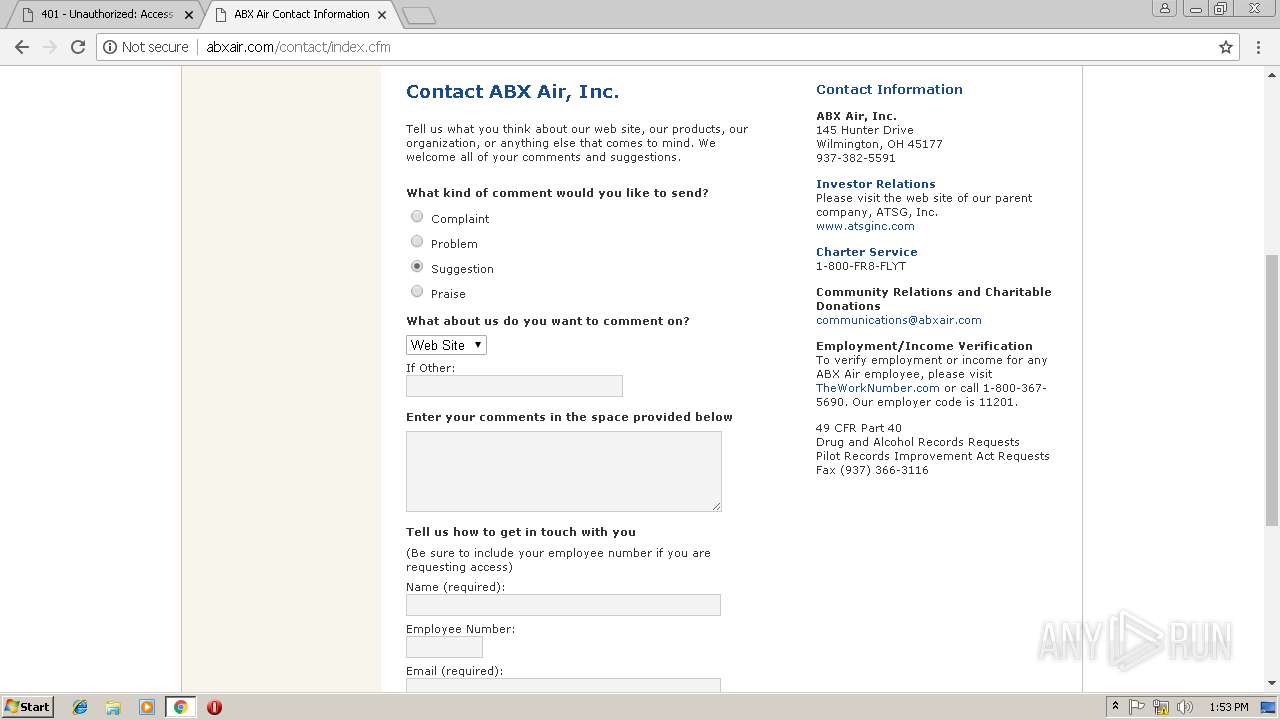The image size is (1280, 720).
Task: Click the Chrome taskbar icon
Action: point(180,707)
